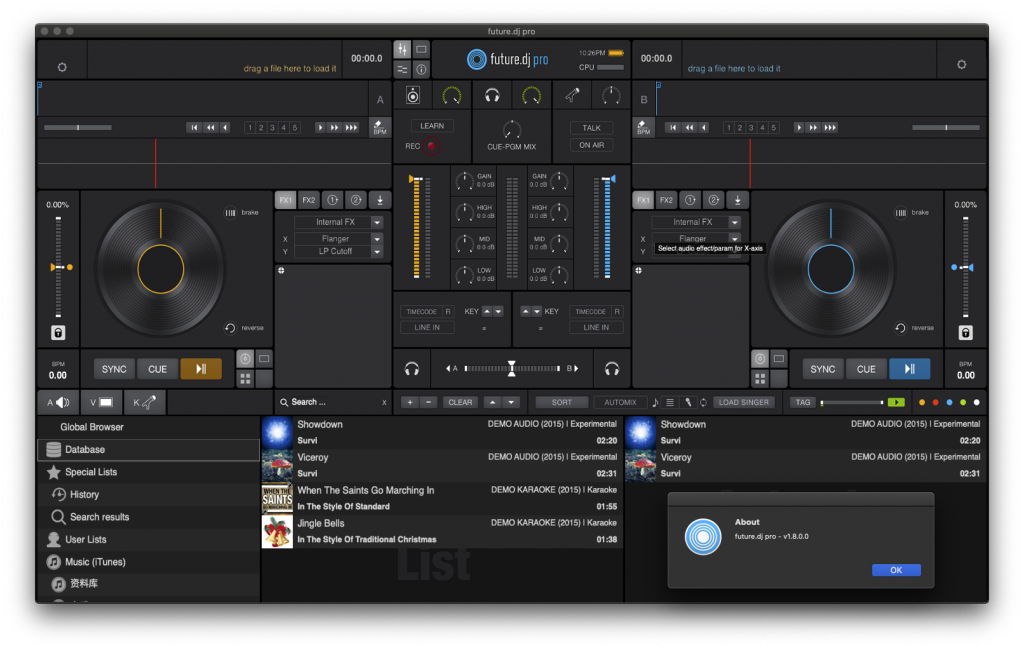
Task: Click the move-down arrow next to CLEAR
Action: pyautogui.click(x=511, y=402)
